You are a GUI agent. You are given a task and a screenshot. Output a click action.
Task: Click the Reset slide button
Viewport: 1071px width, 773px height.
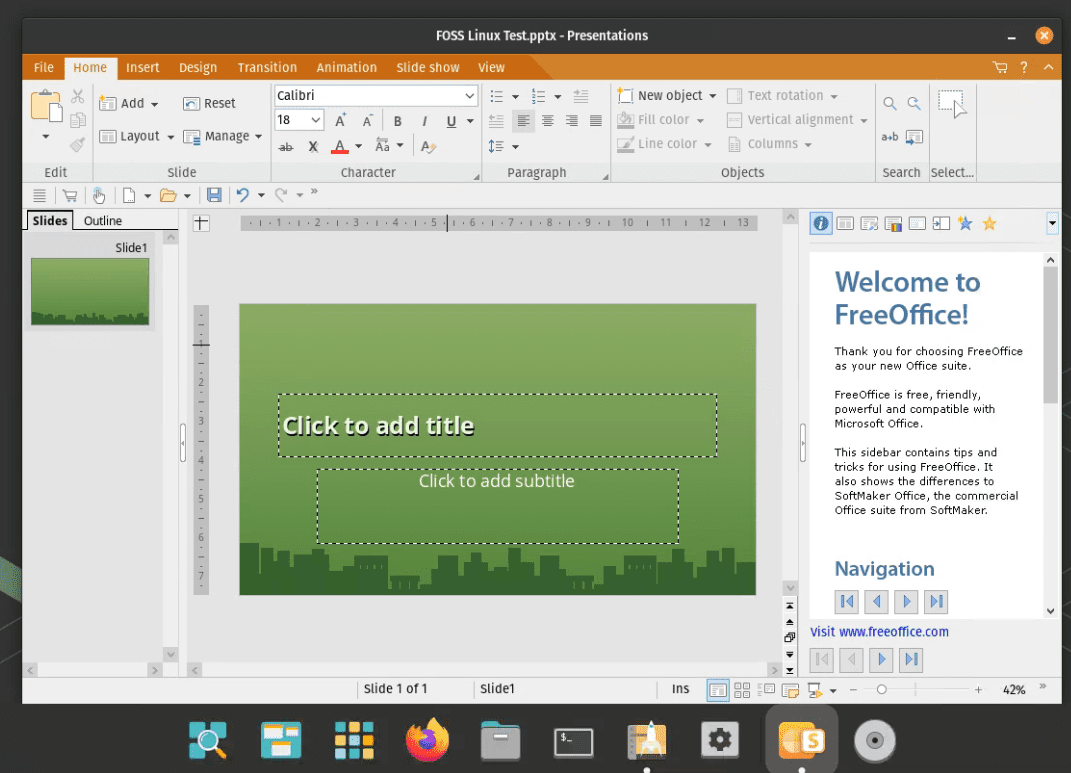click(x=209, y=103)
